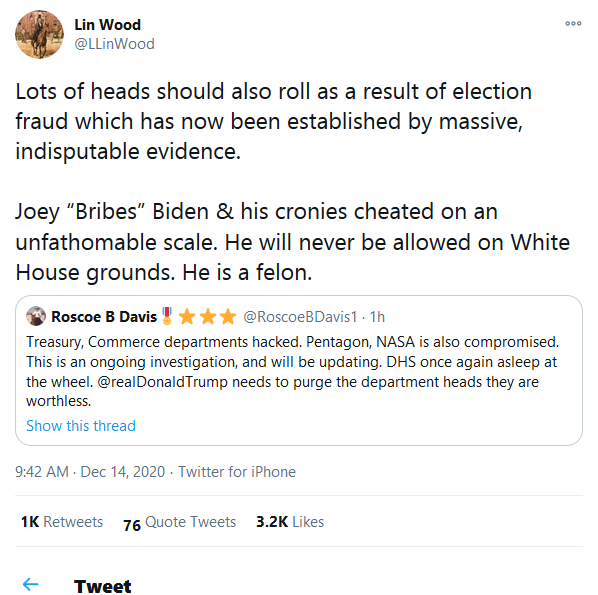Click Roscoe B Davis's small avatar
This screenshot has height=595, width=598.
click(36, 316)
